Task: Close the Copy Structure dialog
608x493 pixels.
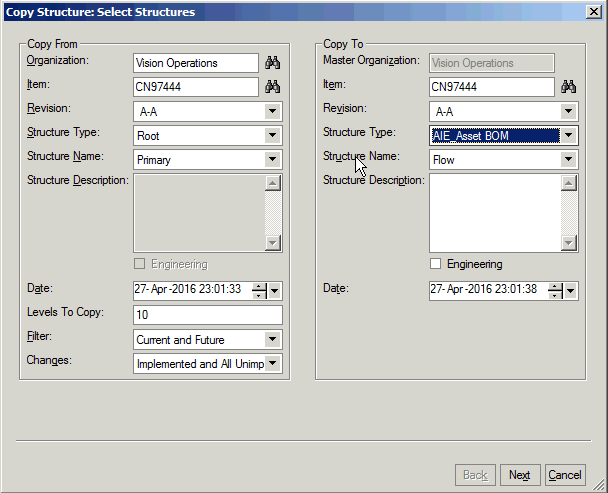Action: coord(594,12)
